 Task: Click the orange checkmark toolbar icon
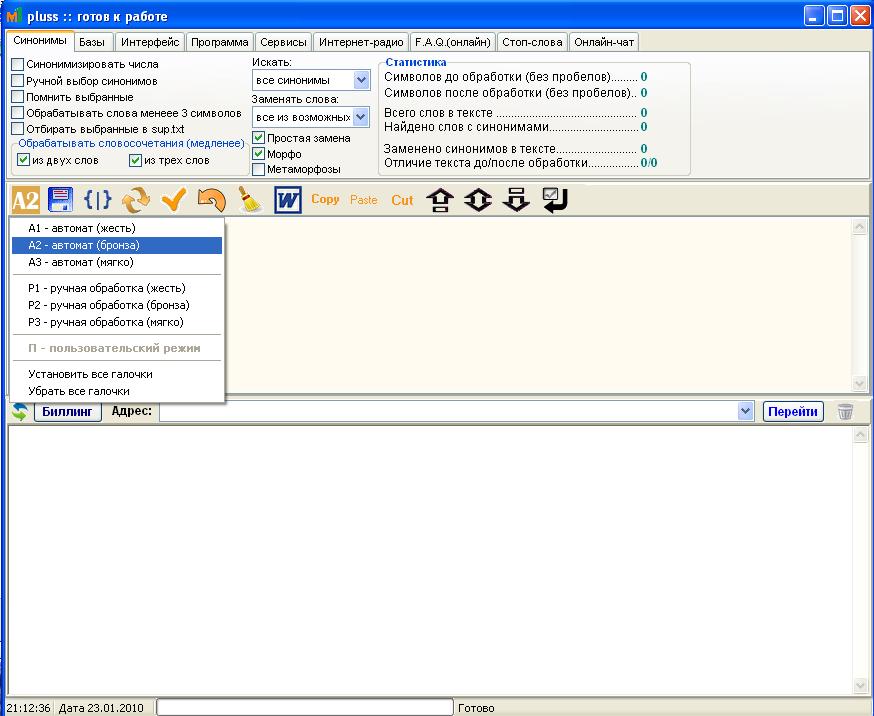point(174,200)
